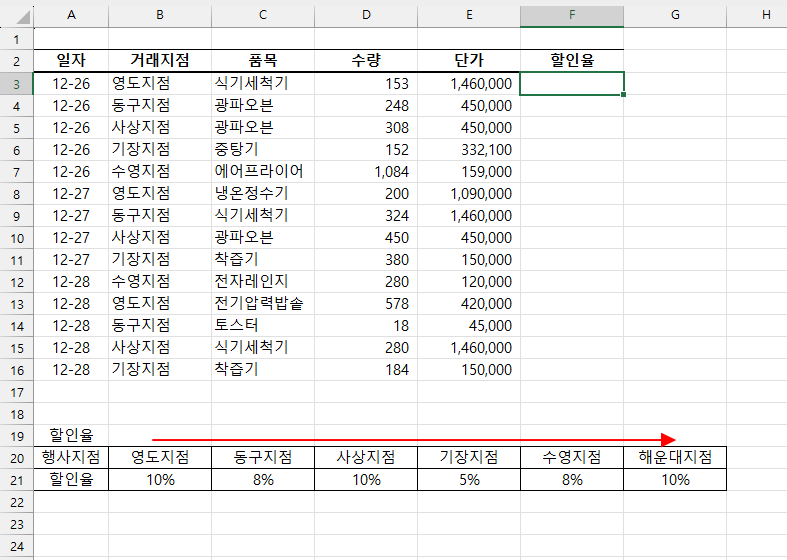Select 사상지점 in the discount table
The height and width of the screenshot is (560, 787).
[366, 458]
